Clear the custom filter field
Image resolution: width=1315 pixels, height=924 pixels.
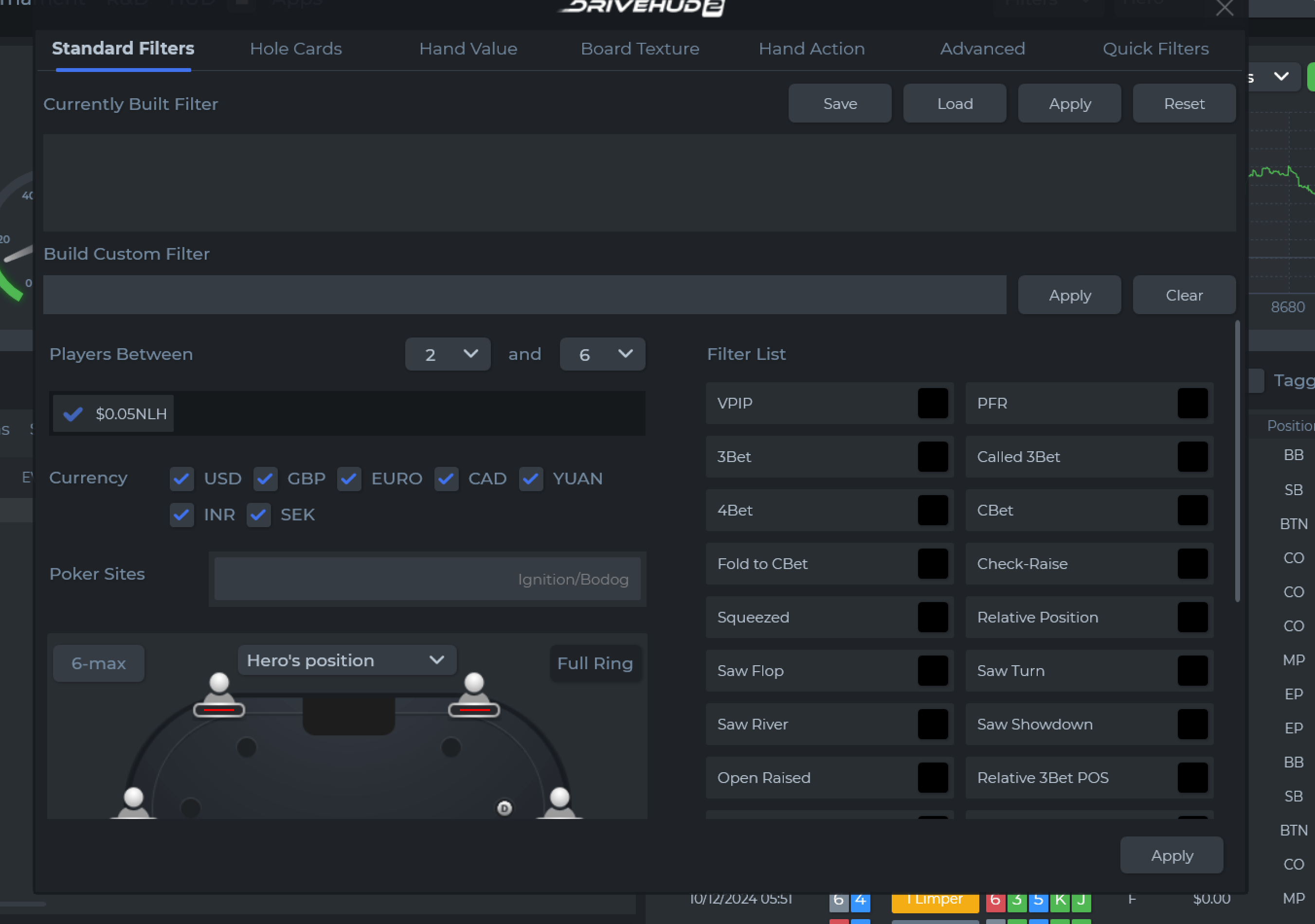tap(1184, 295)
